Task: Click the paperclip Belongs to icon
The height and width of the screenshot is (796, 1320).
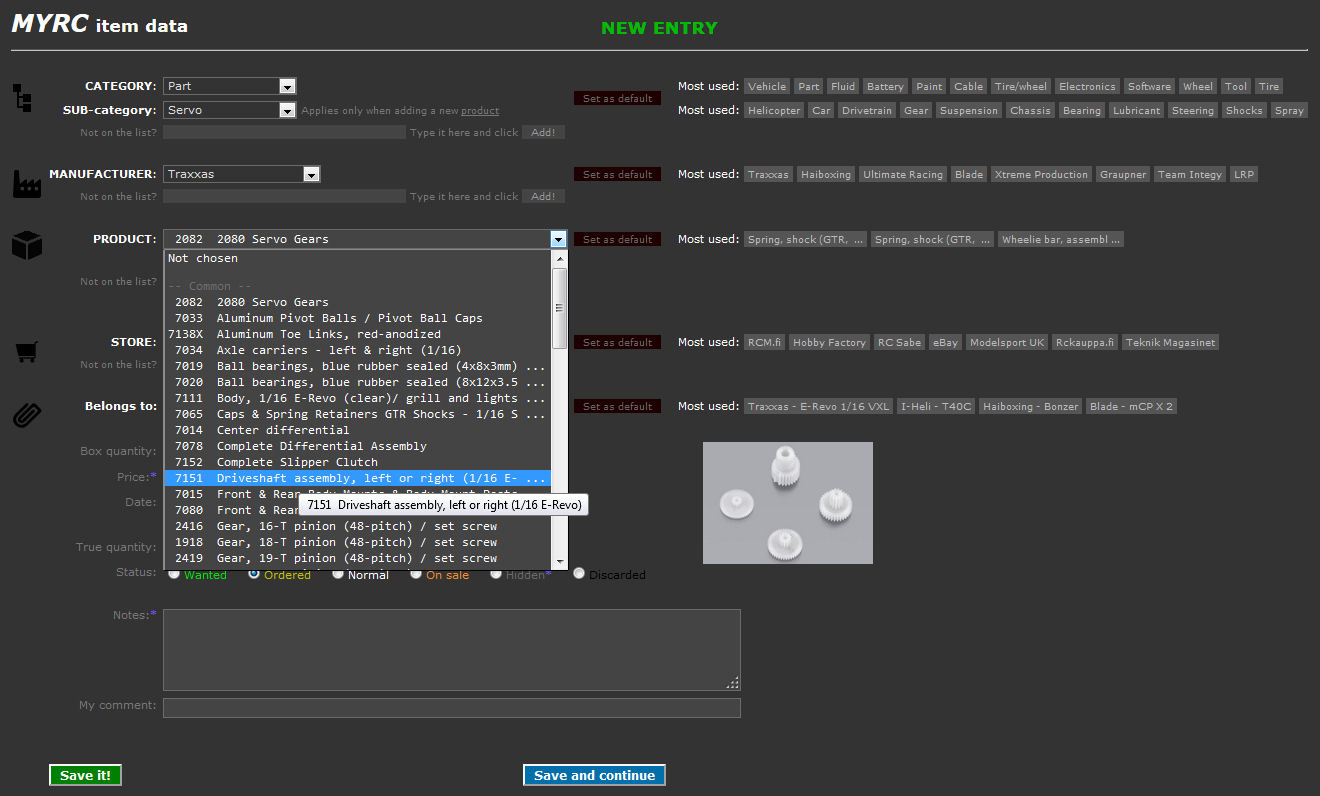Action: click(x=26, y=414)
